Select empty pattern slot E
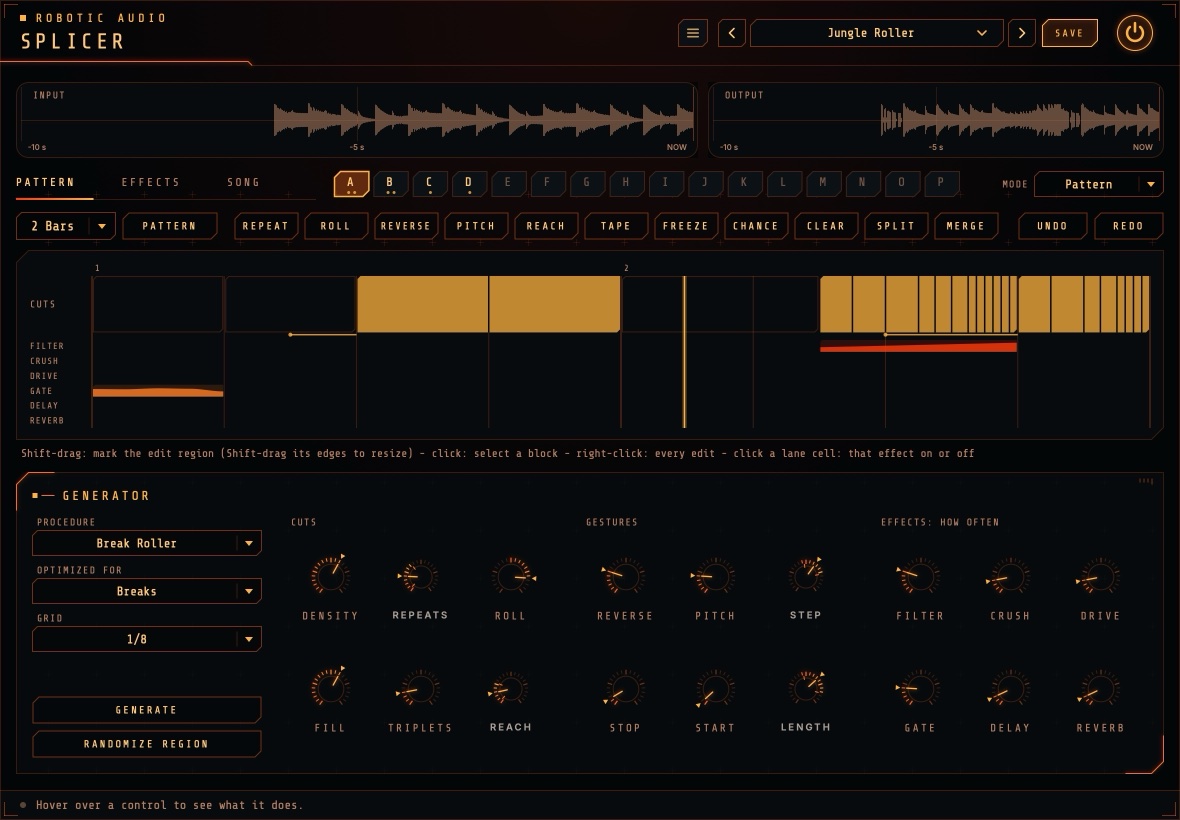Viewport: 1180px width, 820px height. [x=507, y=184]
